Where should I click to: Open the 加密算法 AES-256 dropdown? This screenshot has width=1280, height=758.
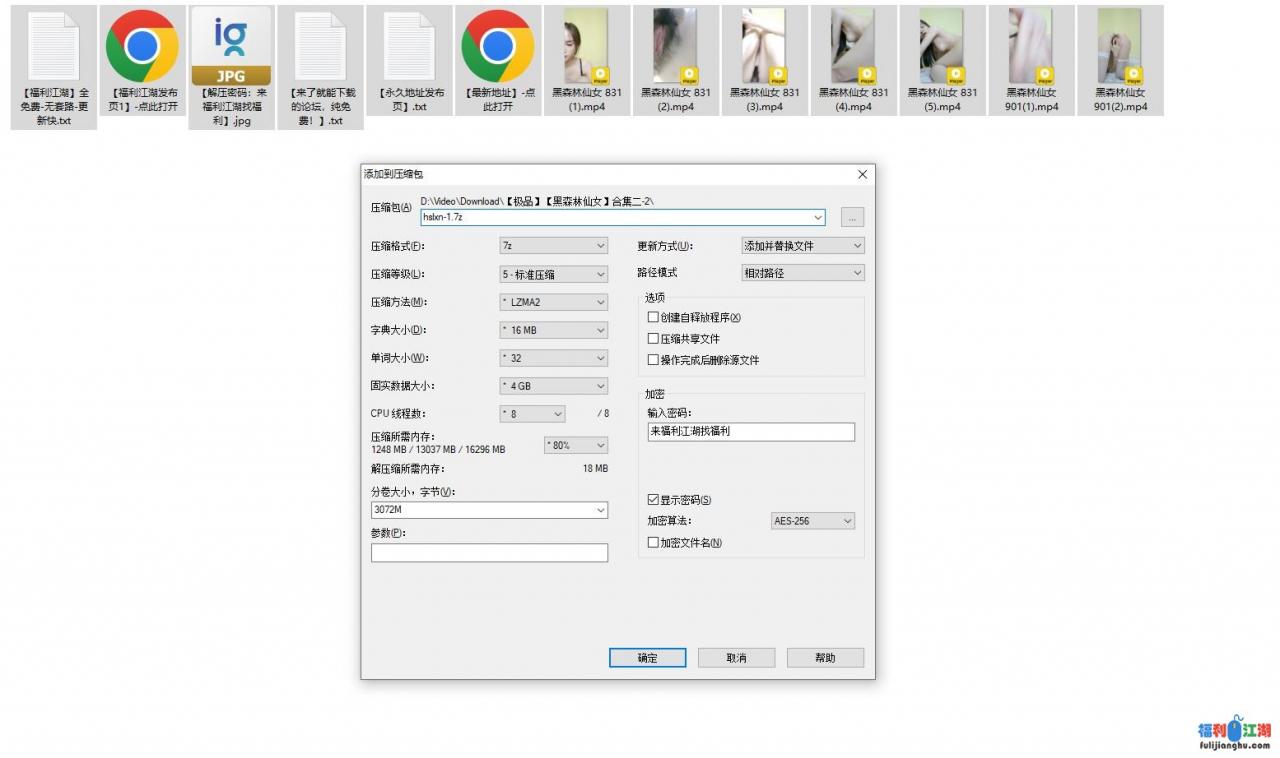(812, 520)
